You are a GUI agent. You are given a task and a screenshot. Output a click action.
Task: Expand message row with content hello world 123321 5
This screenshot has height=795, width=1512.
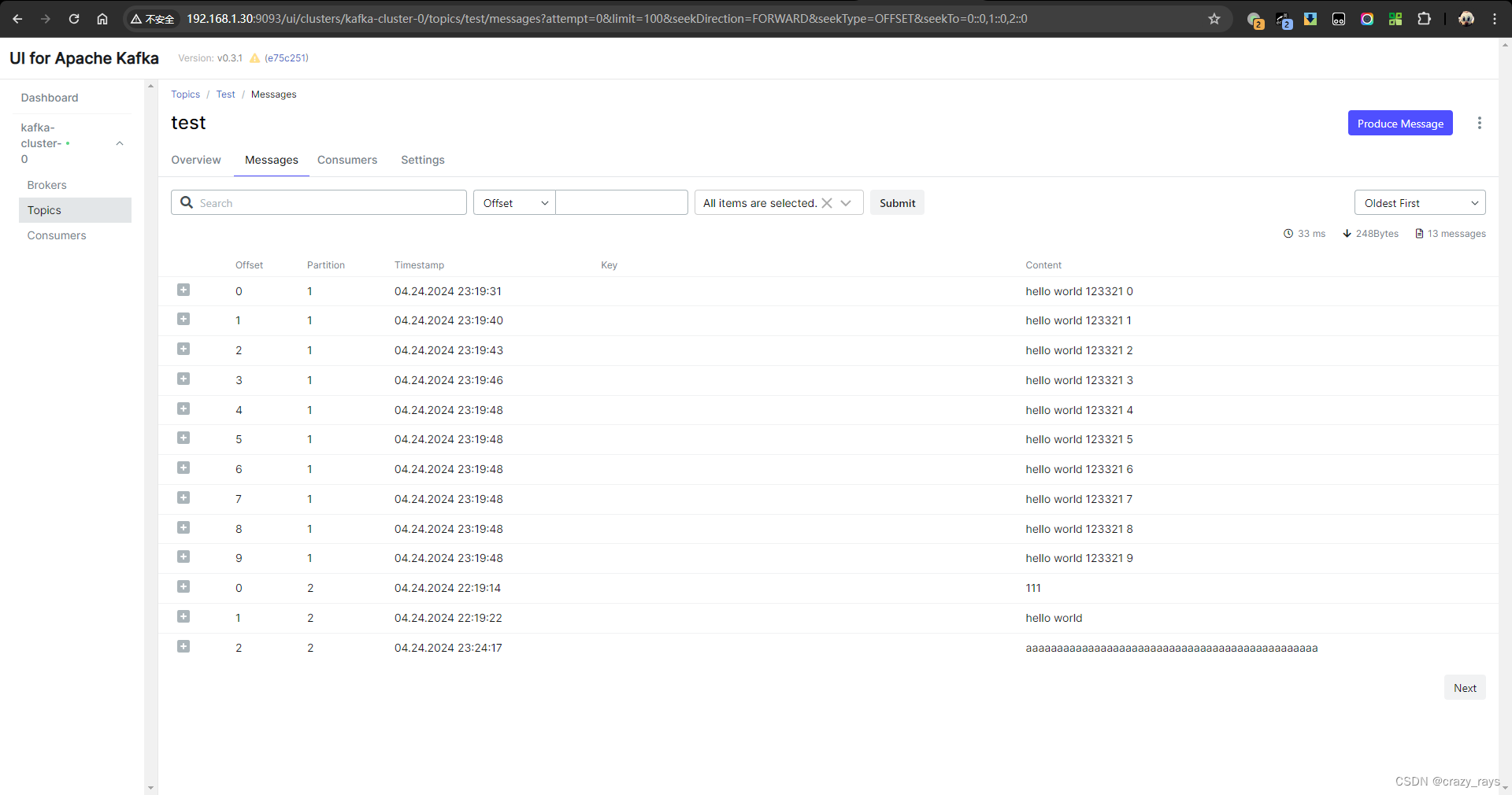coord(183,438)
